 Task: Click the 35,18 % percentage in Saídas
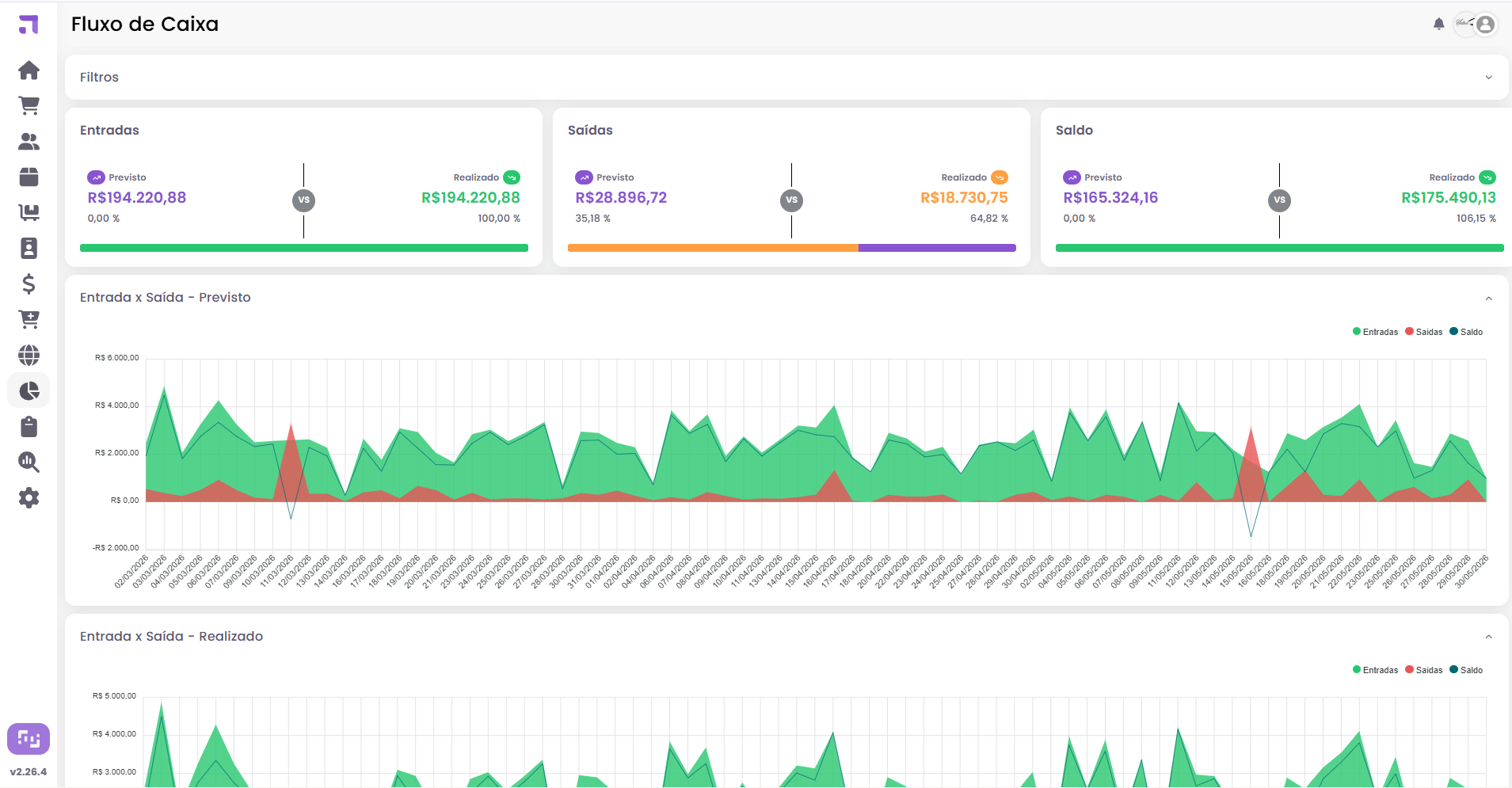592,219
